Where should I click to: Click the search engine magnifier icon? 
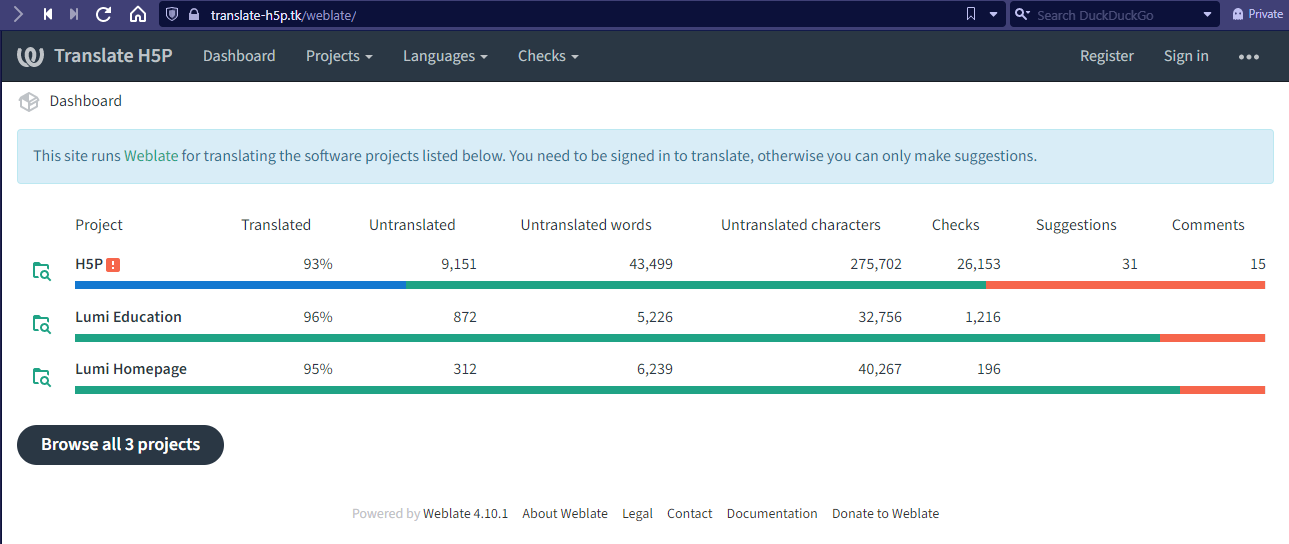click(1022, 14)
